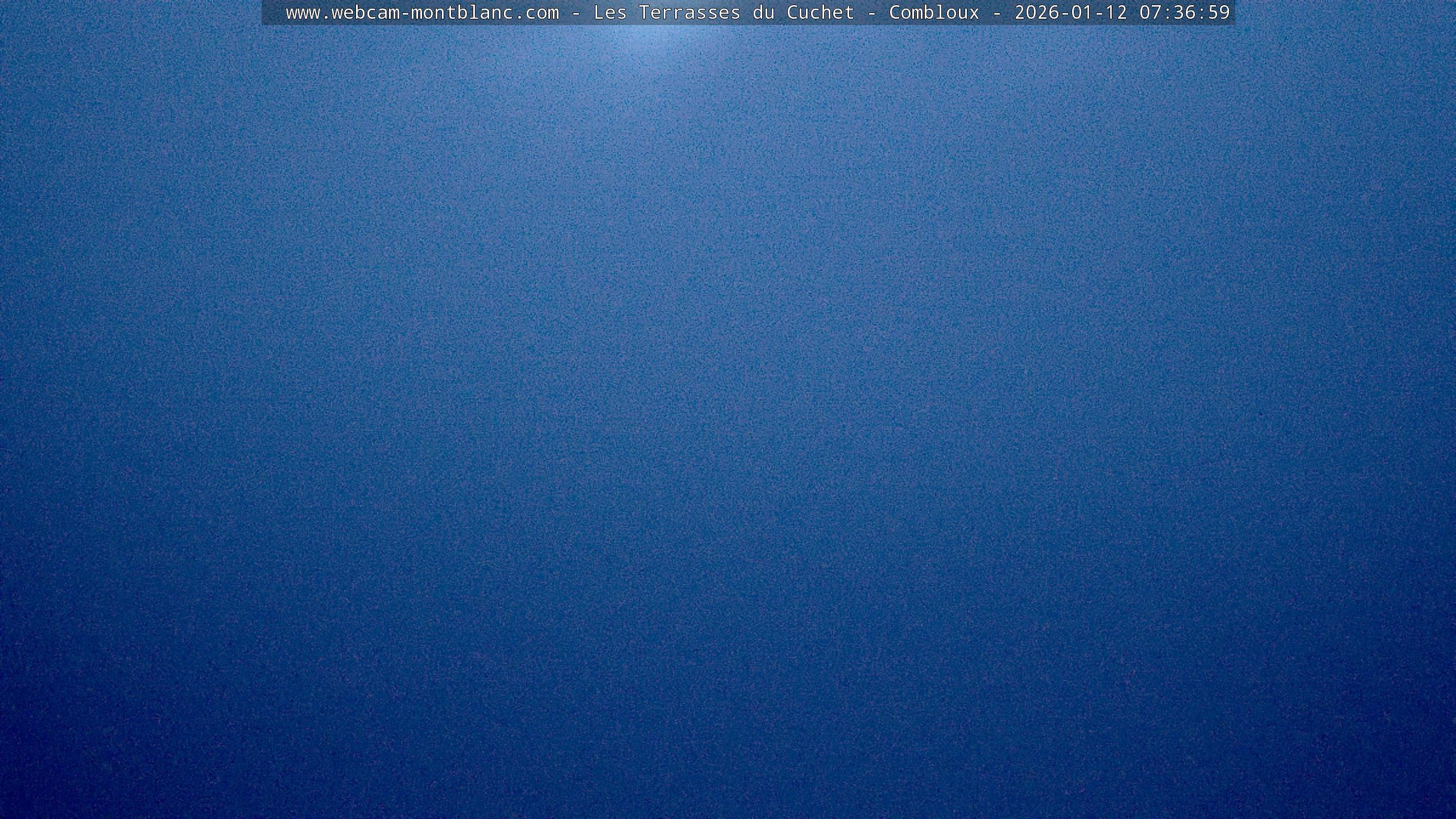Click the "Combloux" location label
Screen dimensions: 1456x819
click(934, 13)
